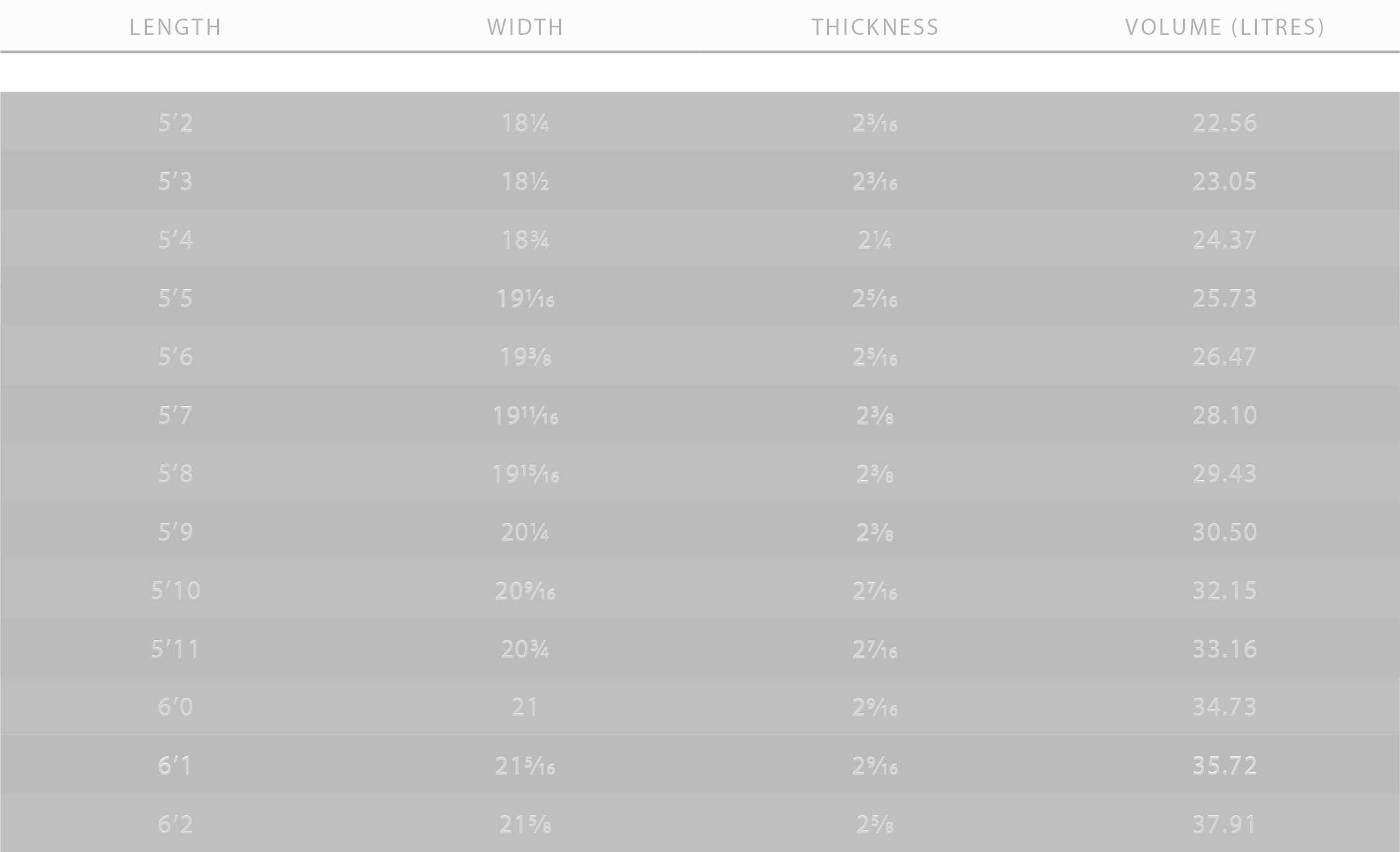This screenshot has height=852, width=1400.
Task: Click the THICKNESS column header
Action: (x=875, y=27)
